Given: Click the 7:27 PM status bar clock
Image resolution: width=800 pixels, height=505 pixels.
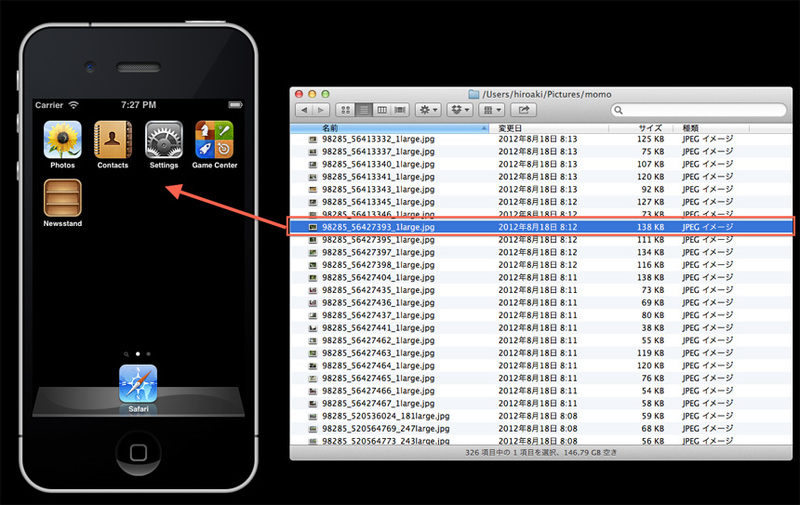Looking at the screenshot, I should (138, 105).
